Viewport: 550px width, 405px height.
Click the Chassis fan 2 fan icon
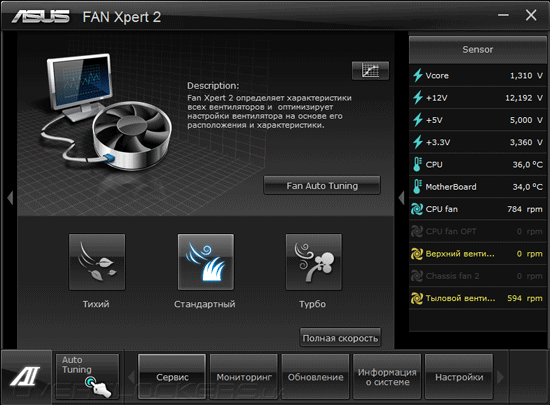click(417, 276)
